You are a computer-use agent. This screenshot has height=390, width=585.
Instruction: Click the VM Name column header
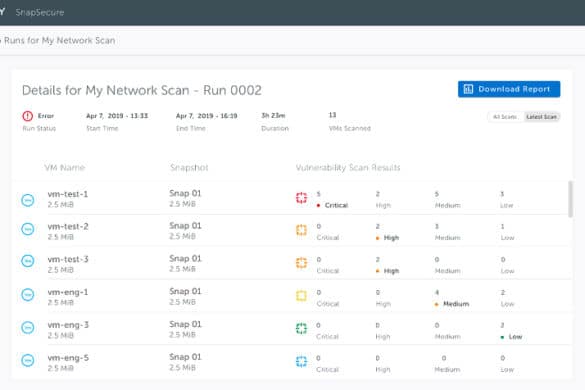tap(65, 168)
